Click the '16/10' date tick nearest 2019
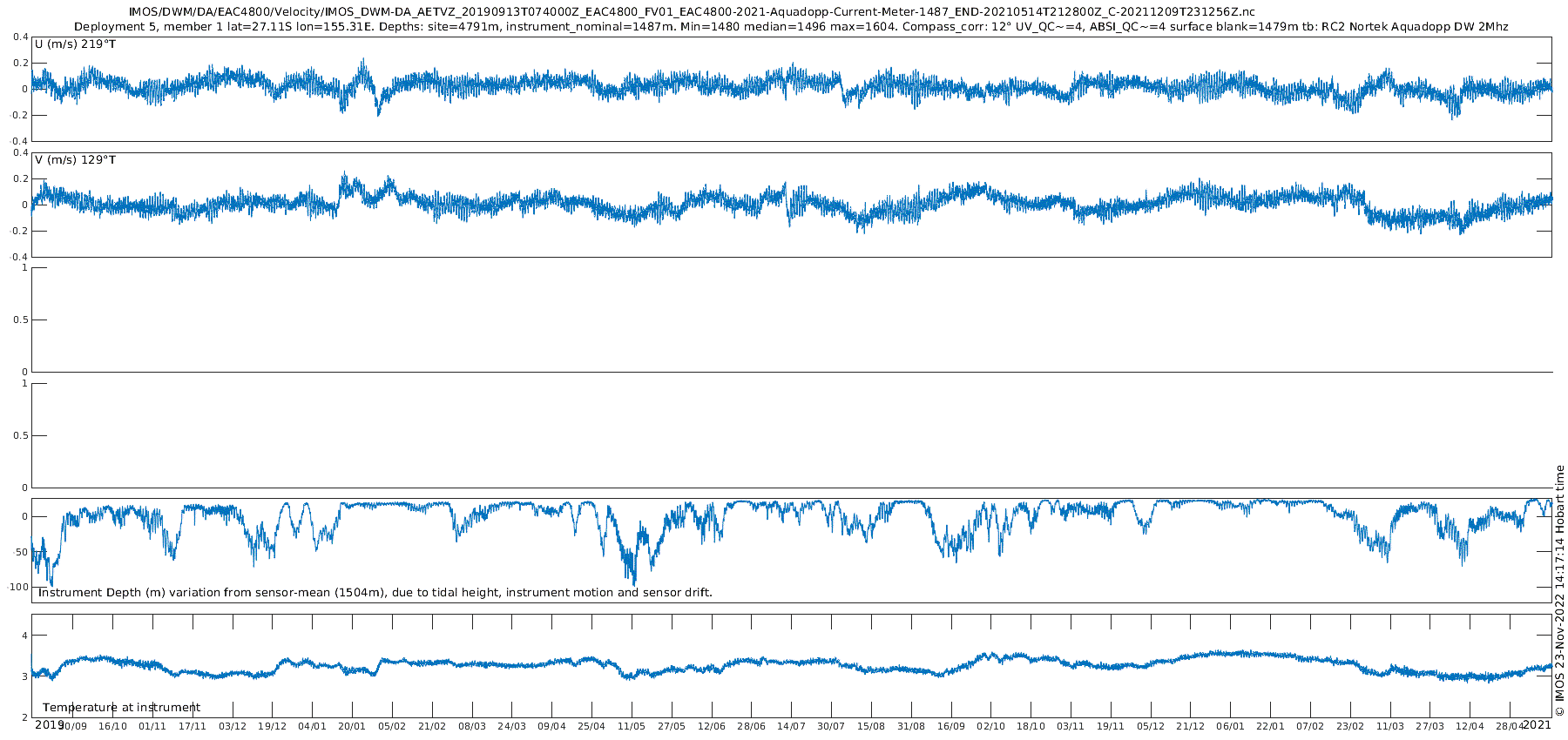The image size is (1568, 740). coord(112,726)
